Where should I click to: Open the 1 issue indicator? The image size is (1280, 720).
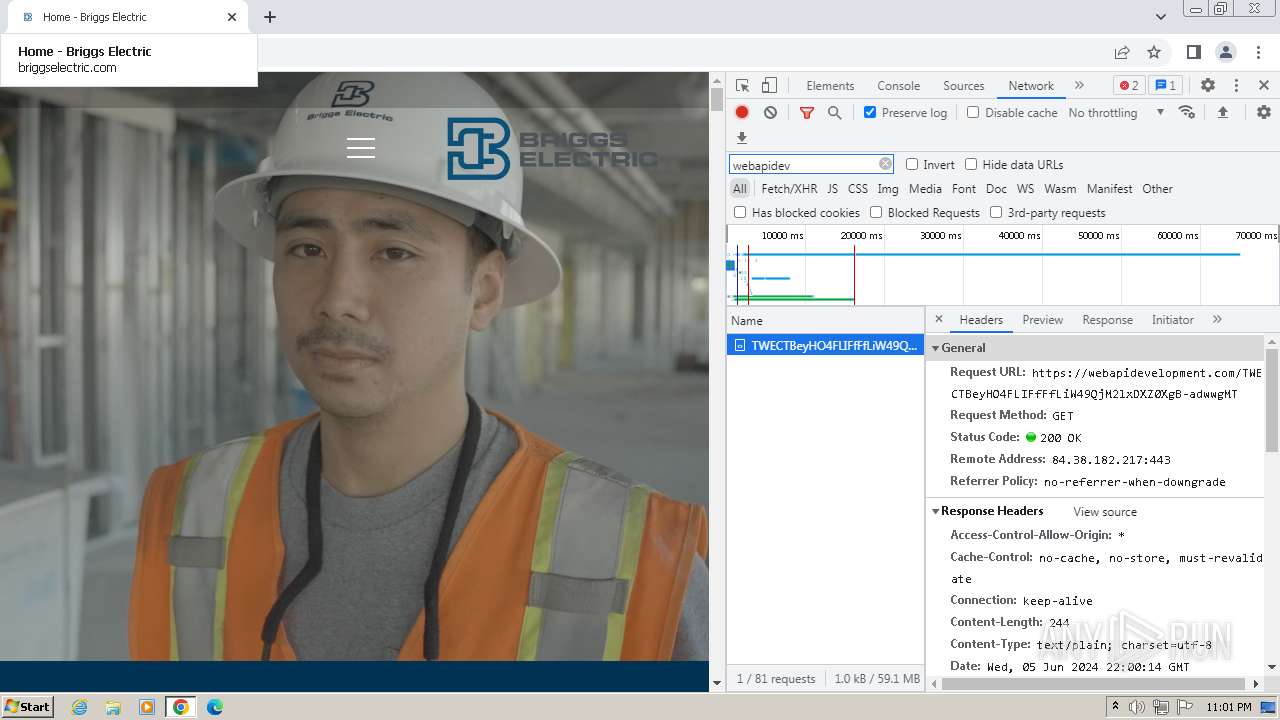point(1164,86)
